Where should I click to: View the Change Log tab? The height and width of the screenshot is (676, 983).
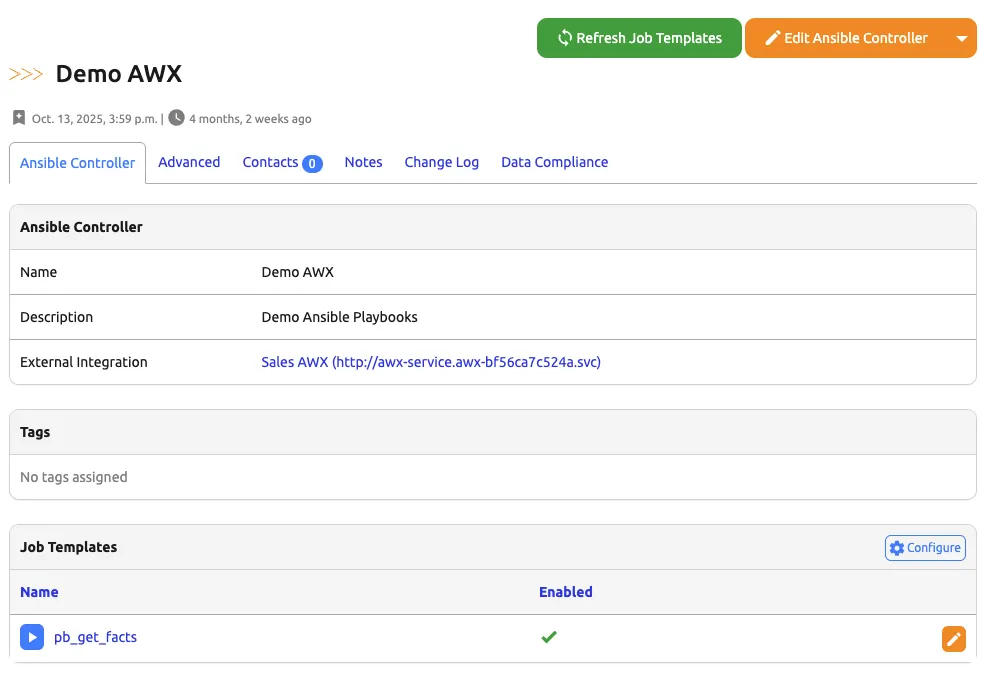(441, 162)
